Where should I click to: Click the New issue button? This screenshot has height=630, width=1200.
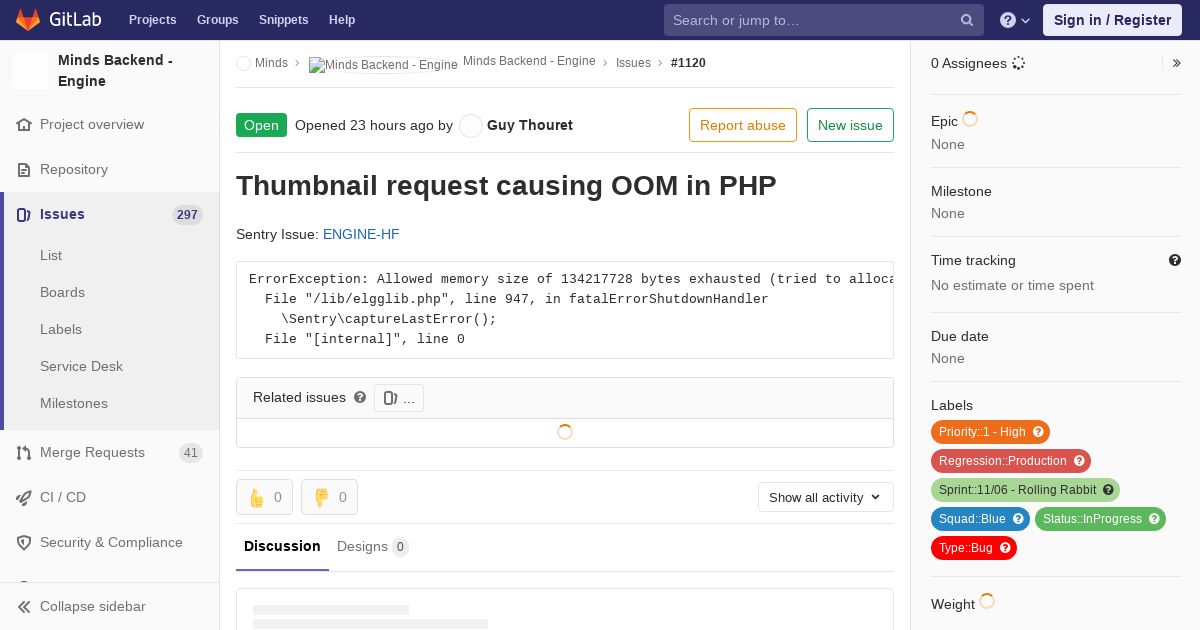point(850,125)
